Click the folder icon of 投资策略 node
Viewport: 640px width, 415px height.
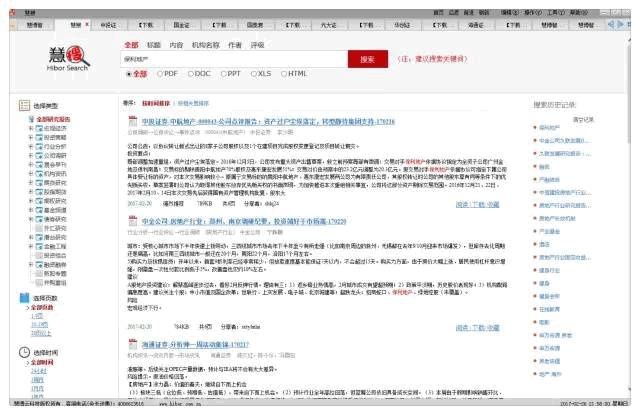click(39, 137)
